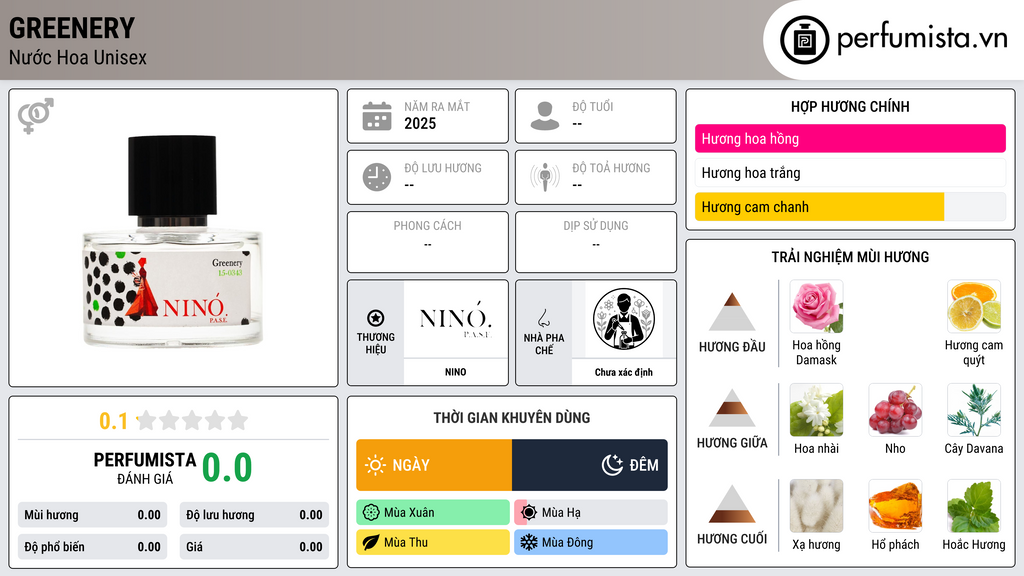
Task: Select the Hương cam chanh yellow accord bar
Action: 850,207
